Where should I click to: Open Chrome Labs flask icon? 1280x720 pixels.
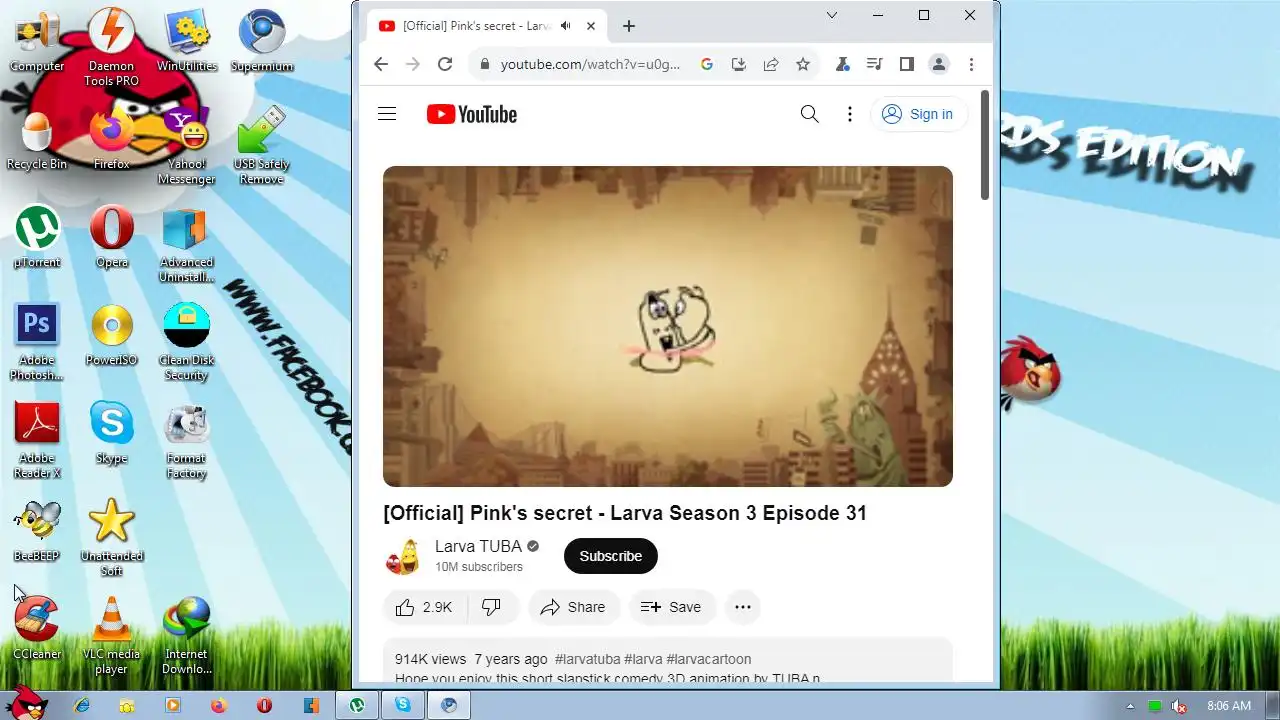[842, 64]
